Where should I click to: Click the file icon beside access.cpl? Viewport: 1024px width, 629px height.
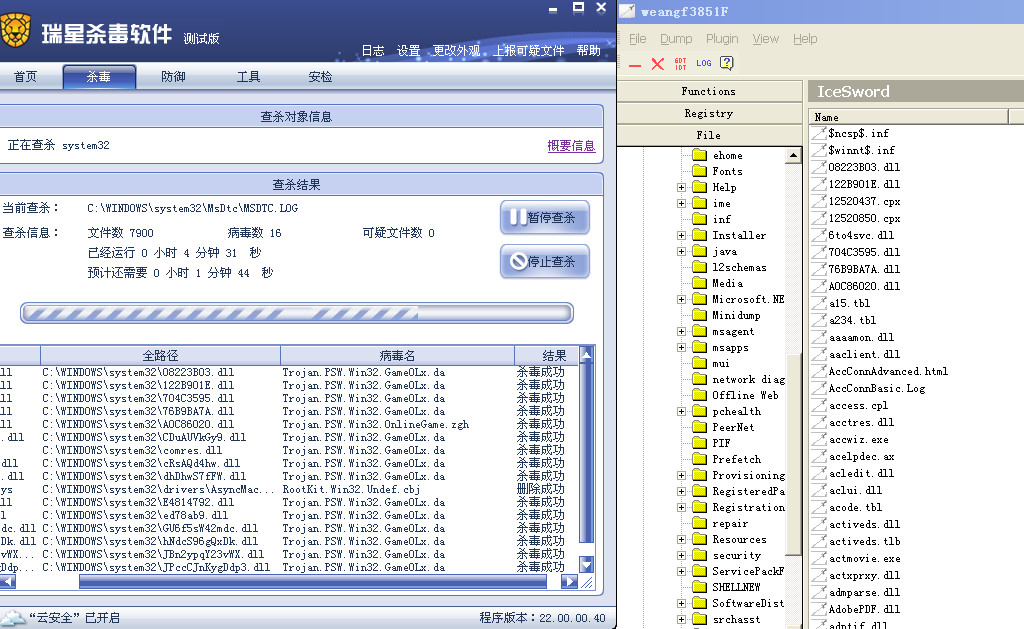coord(818,405)
